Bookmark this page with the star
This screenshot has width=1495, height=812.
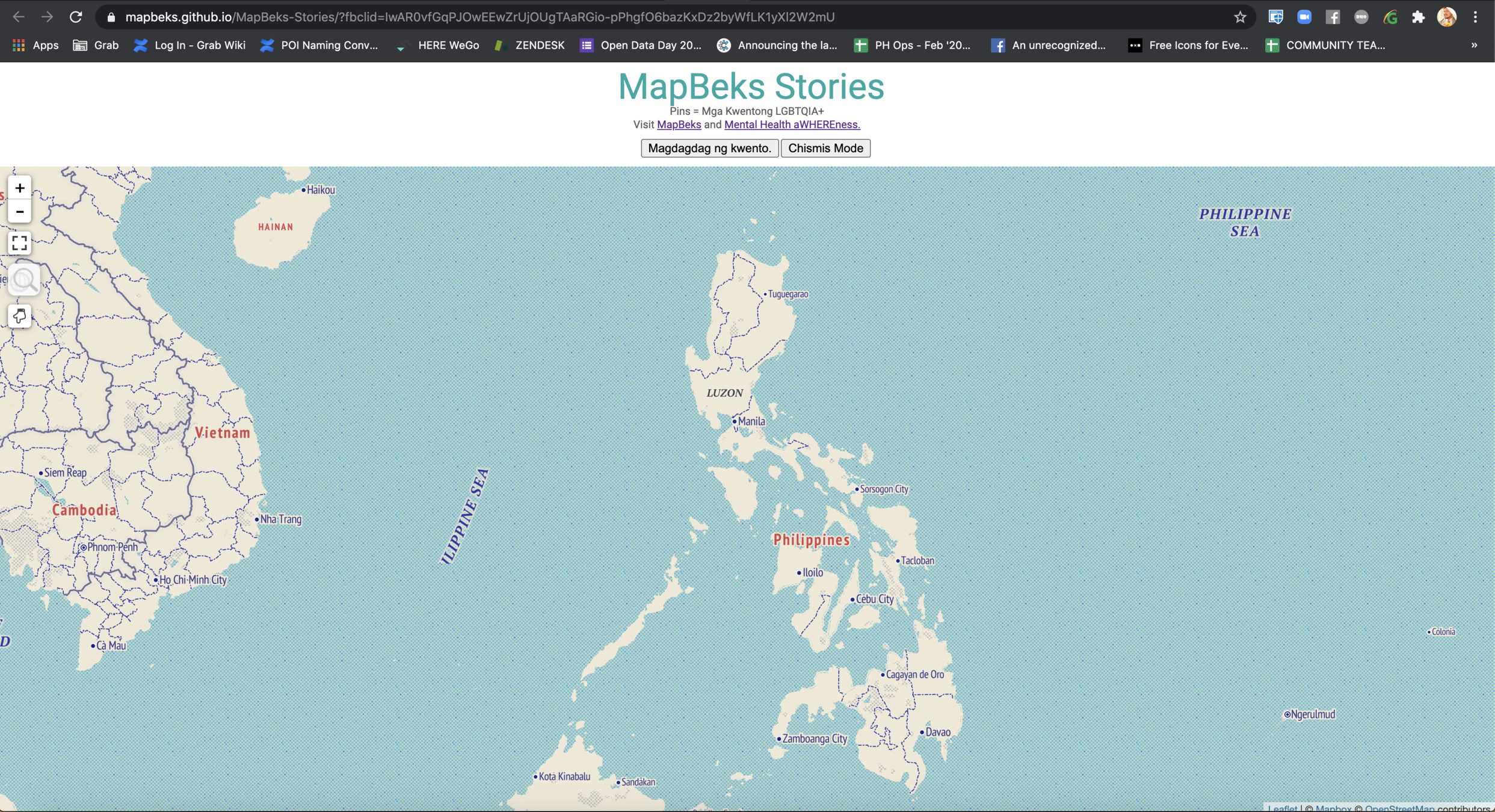click(x=1240, y=17)
